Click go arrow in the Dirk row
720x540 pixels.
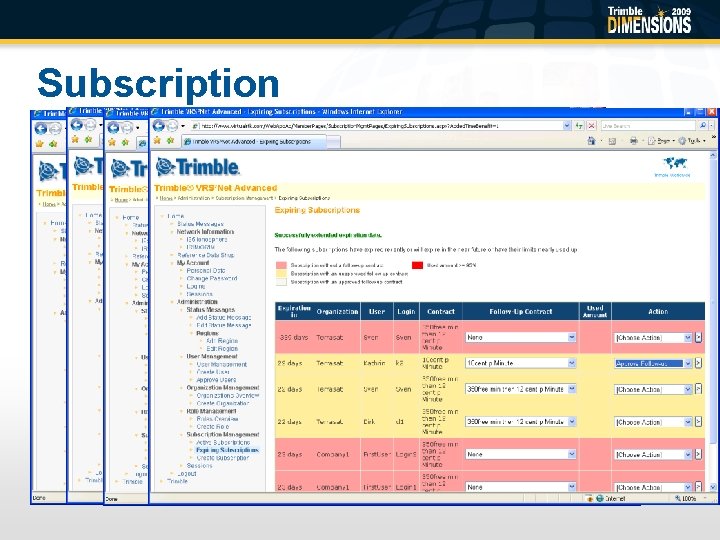(698, 422)
